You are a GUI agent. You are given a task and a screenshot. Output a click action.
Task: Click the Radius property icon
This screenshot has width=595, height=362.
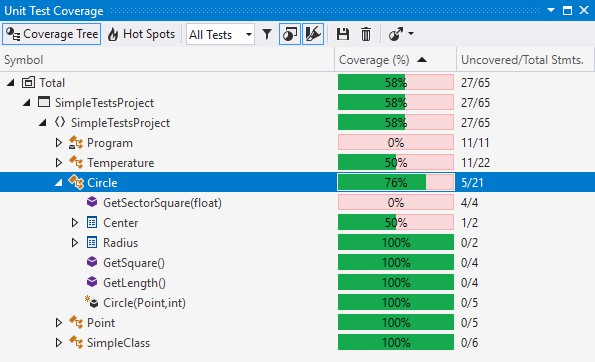(92, 242)
